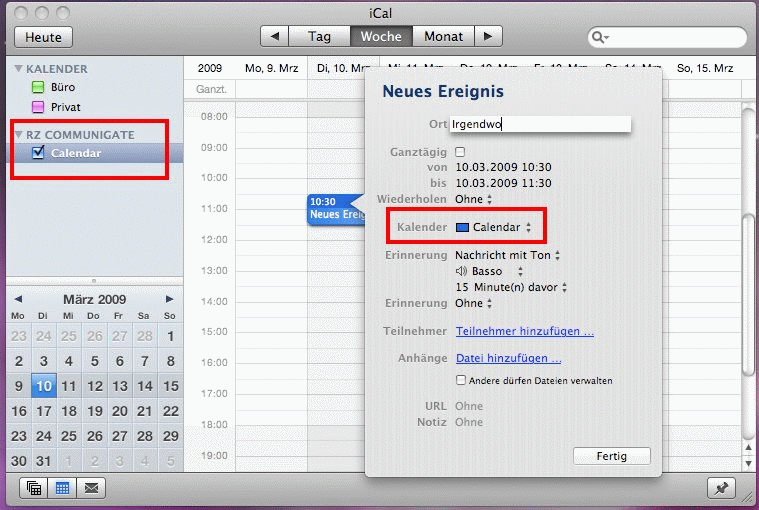The image size is (759, 510).
Task: Select March 31 in mini calendar
Action: [x=44, y=461]
